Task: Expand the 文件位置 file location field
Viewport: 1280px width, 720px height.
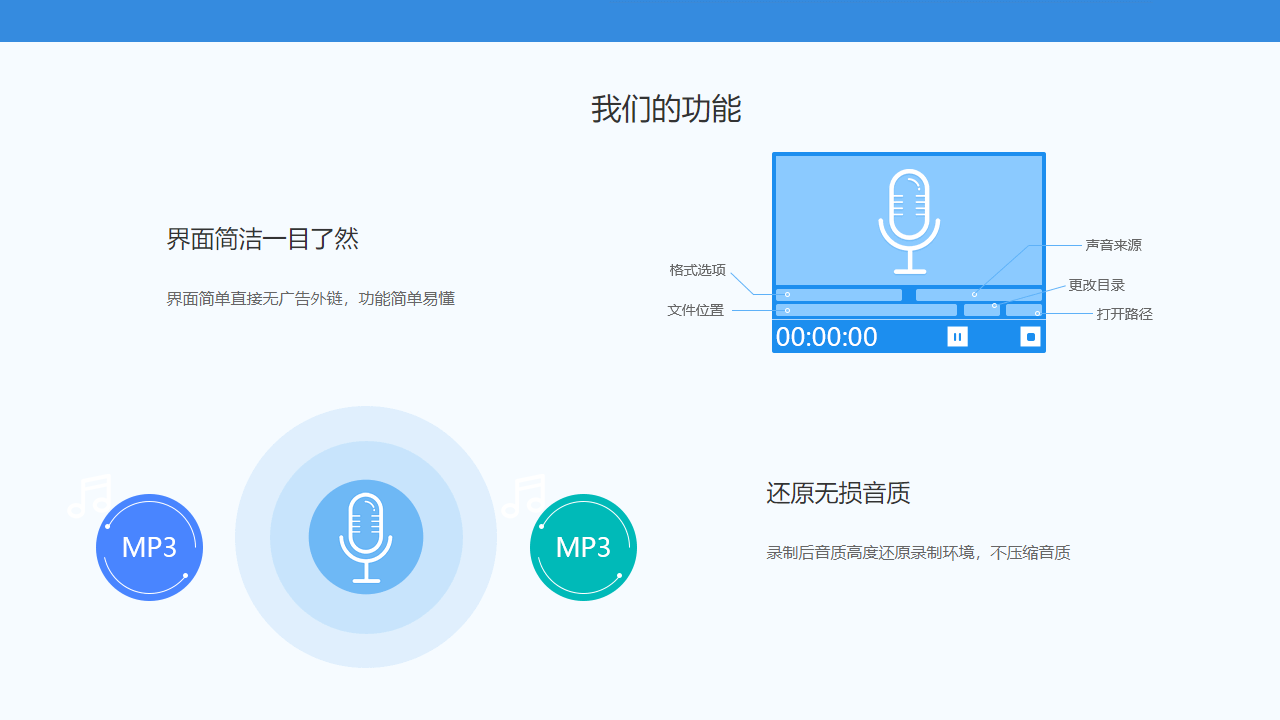Action: click(x=865, y=310)
